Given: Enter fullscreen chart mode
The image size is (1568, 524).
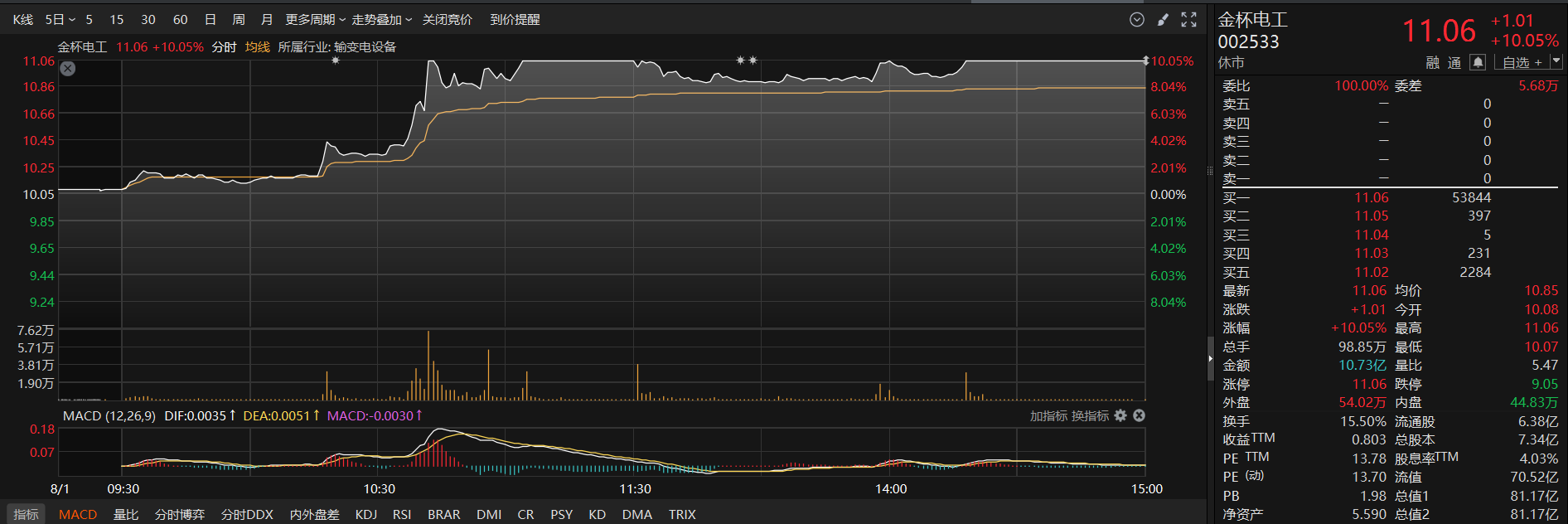Looking at the screenshot, I should click(1188, 20).
